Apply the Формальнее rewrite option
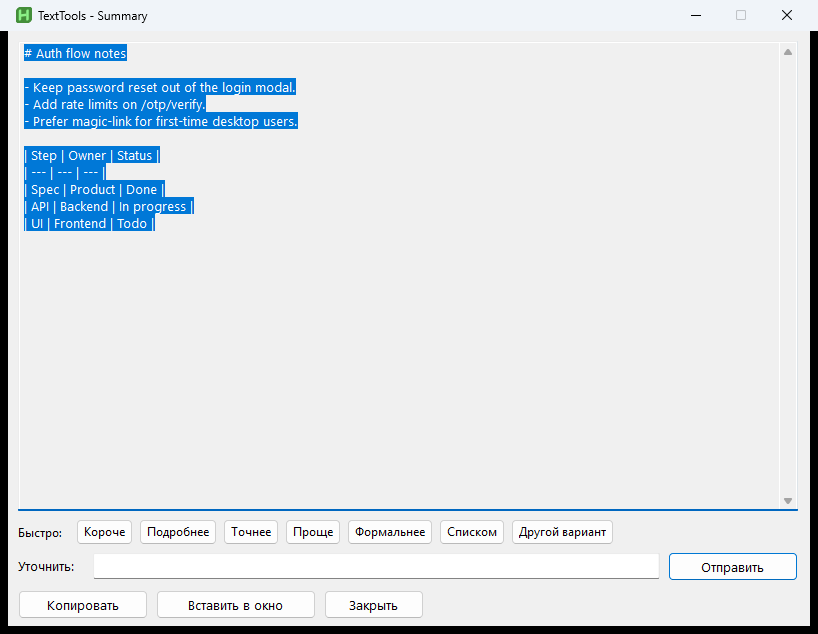818x634 pixels. 390,532
